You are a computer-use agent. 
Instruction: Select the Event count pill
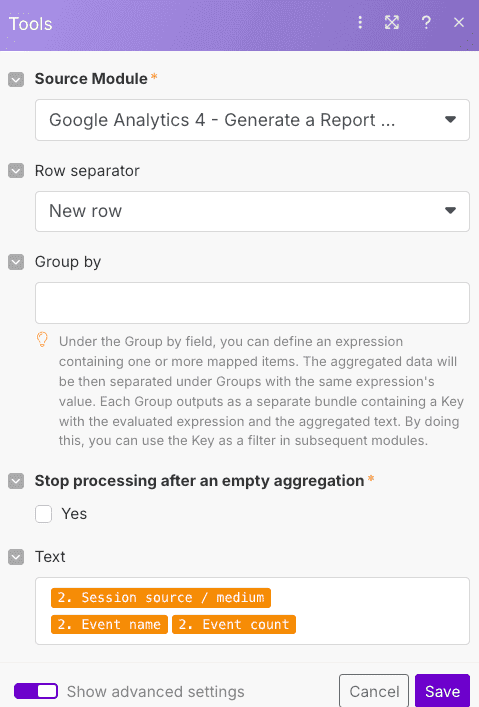coord(234,624)
